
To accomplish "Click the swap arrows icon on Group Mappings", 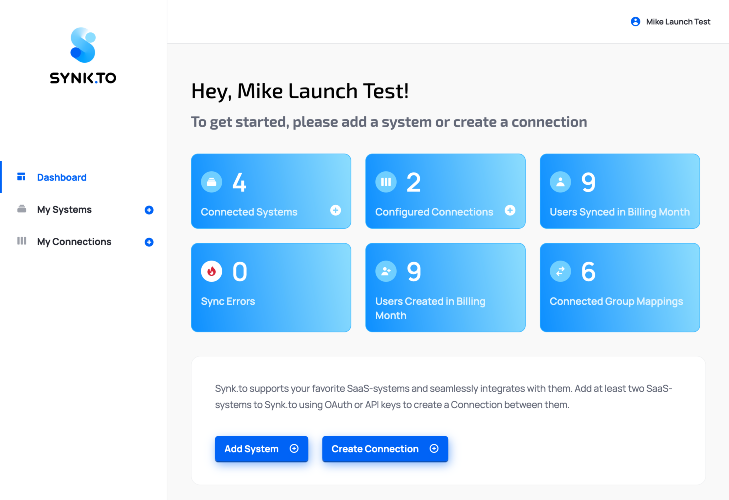I will pos(560,271).
